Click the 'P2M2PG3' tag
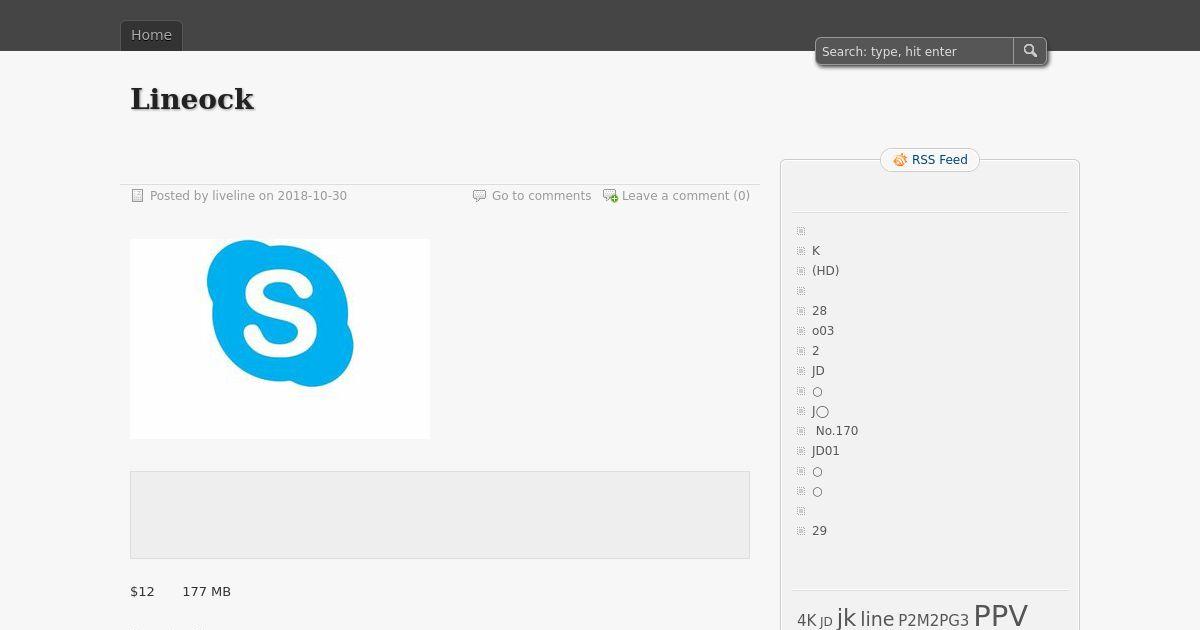 [x=933, y=621]
